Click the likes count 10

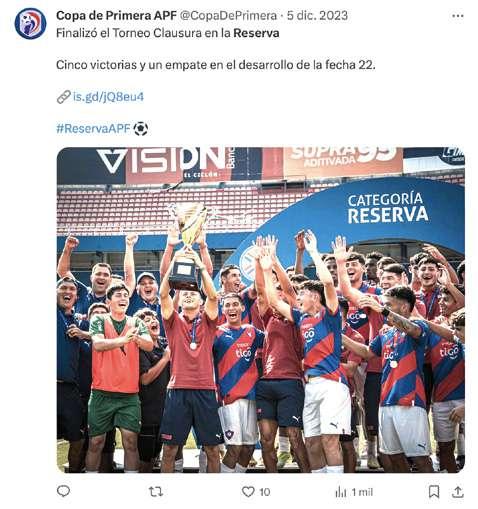pos(265,492)
